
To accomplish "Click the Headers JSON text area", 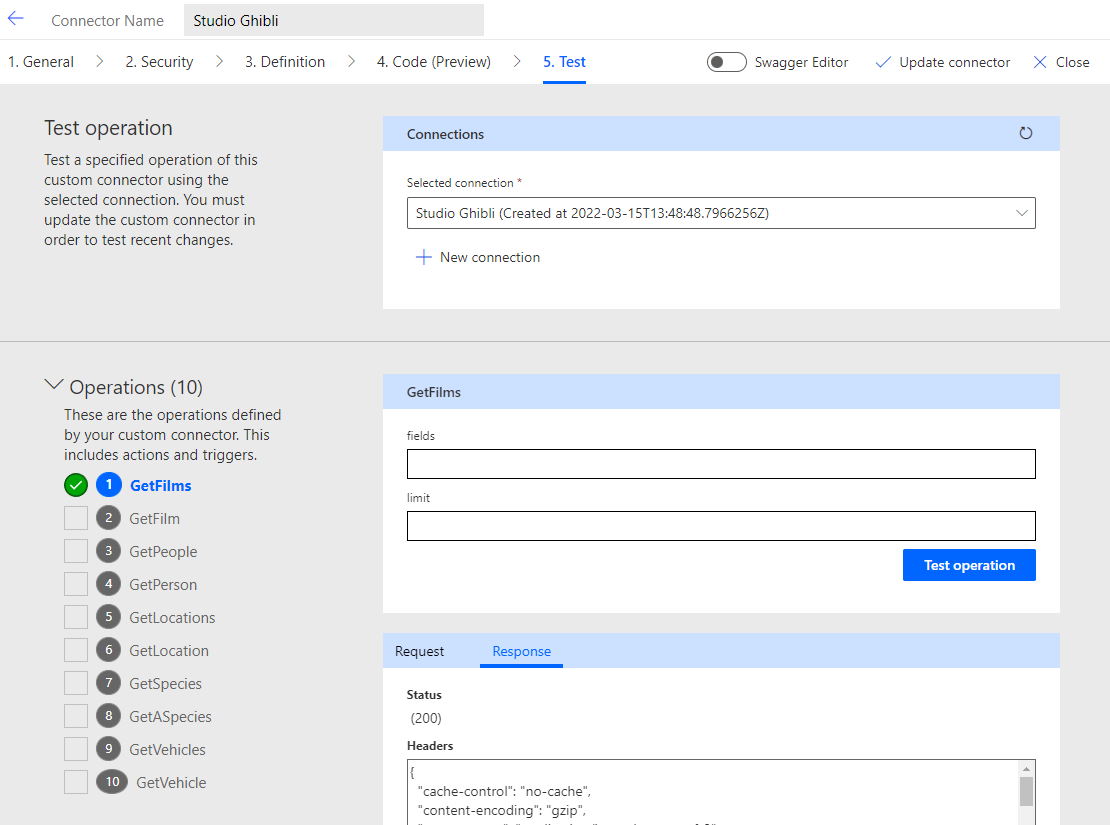I will pos(714,792).
